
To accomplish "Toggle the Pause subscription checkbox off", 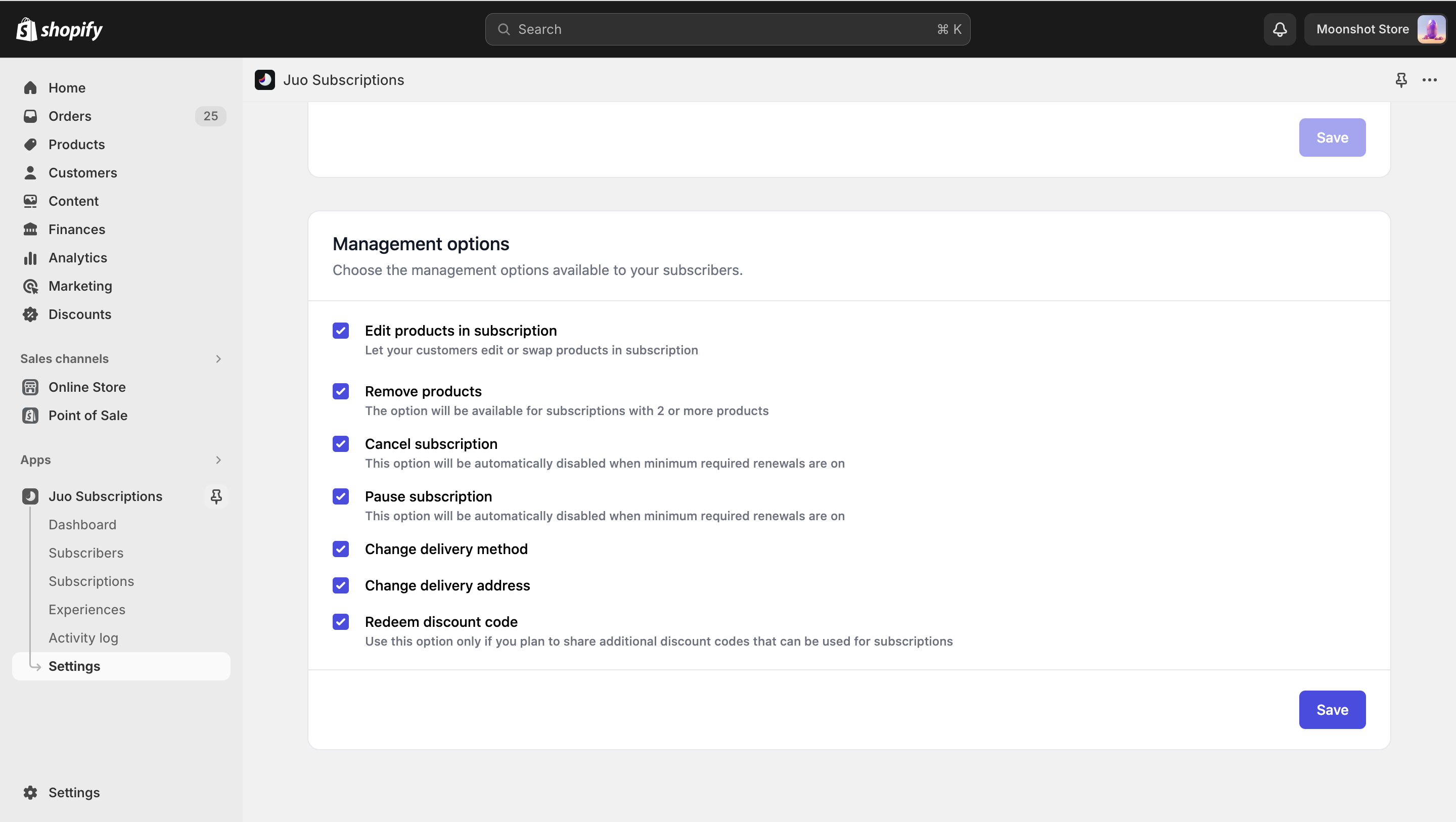I will [341, 496].
